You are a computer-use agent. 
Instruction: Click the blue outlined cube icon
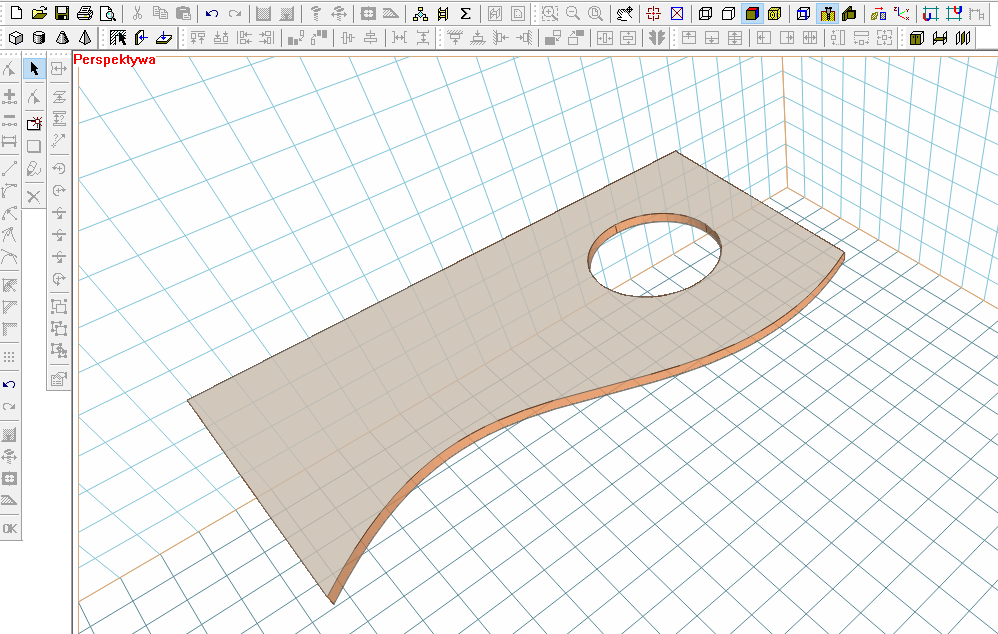803,13
